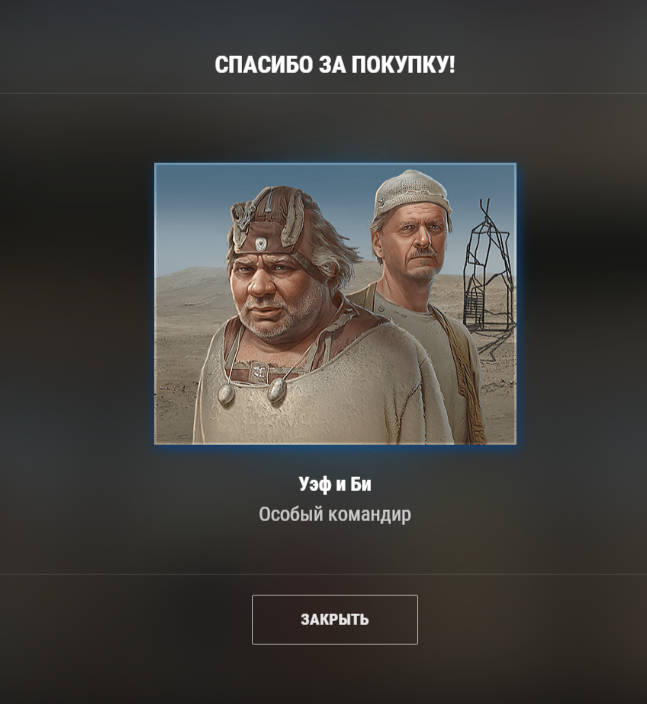The image size is (647, 704).
Task: Click the brown shoulder strap of the rear man
Action: pyautogui.click(x=460, y=359)
